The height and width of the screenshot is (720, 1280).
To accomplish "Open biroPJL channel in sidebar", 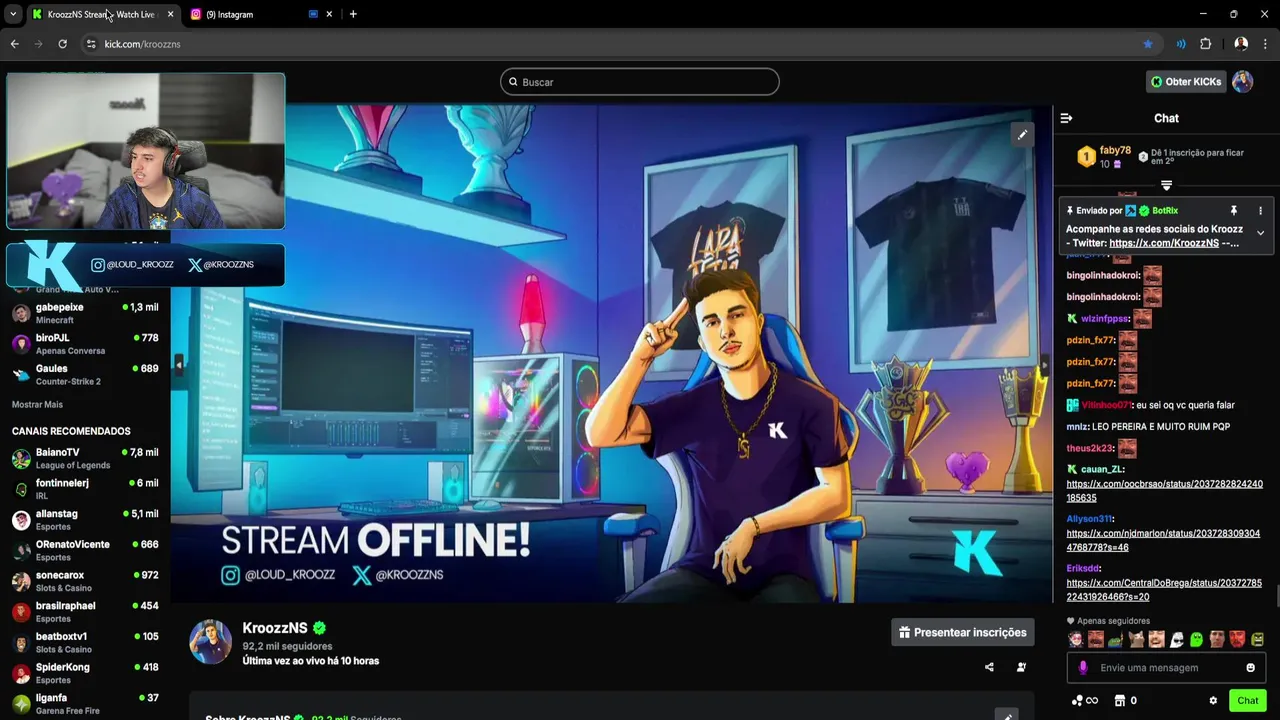I will pos(85,344).
